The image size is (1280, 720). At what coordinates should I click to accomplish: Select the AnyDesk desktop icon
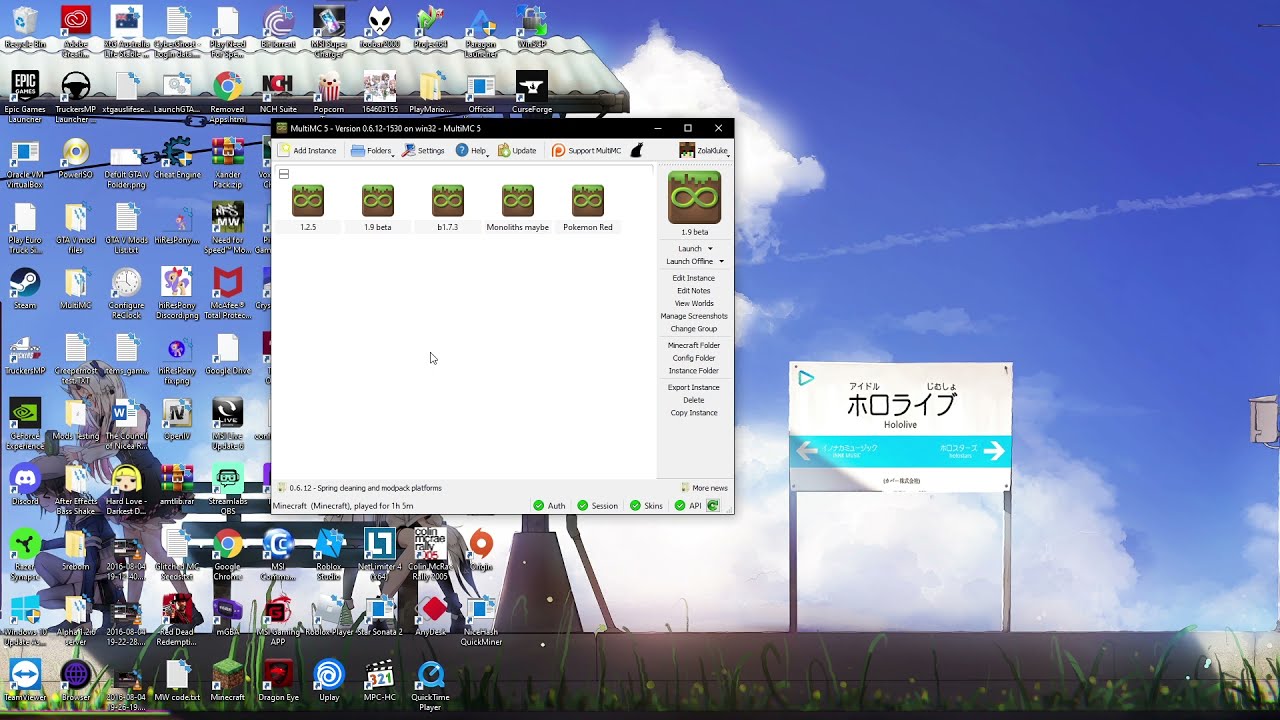pos(431,615)
